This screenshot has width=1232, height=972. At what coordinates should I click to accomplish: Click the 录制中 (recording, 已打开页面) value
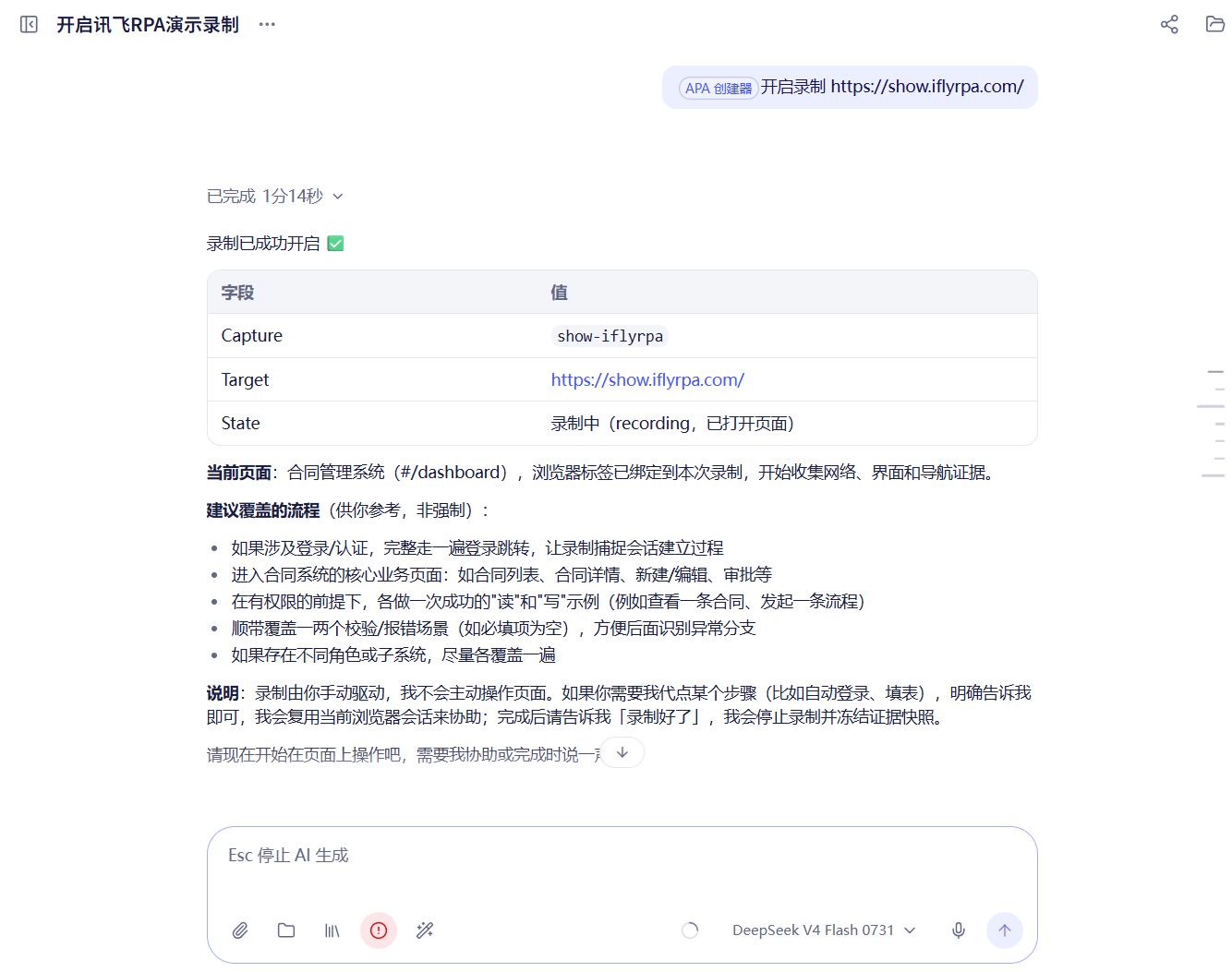pos(672,423)
